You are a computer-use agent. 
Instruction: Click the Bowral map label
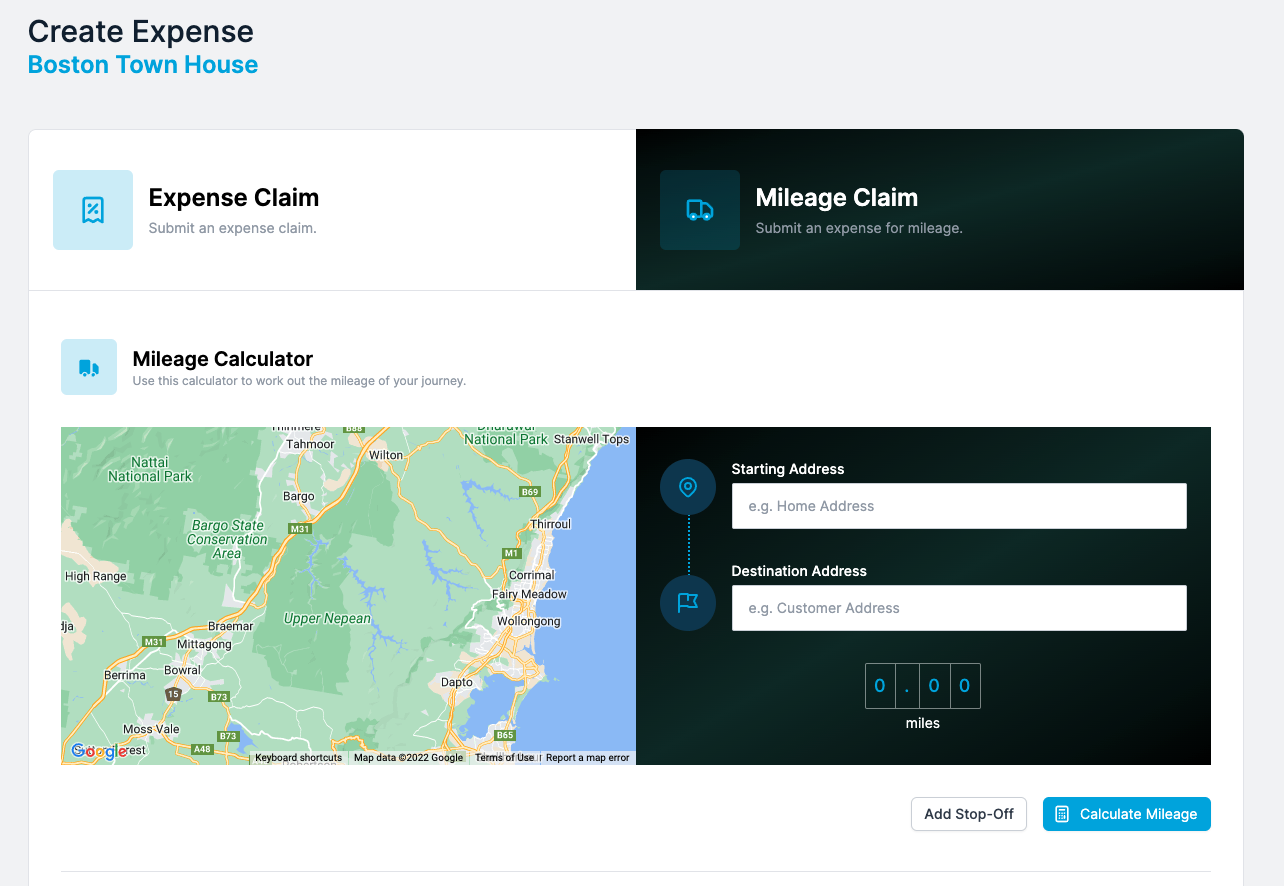(x=182, y=670)
